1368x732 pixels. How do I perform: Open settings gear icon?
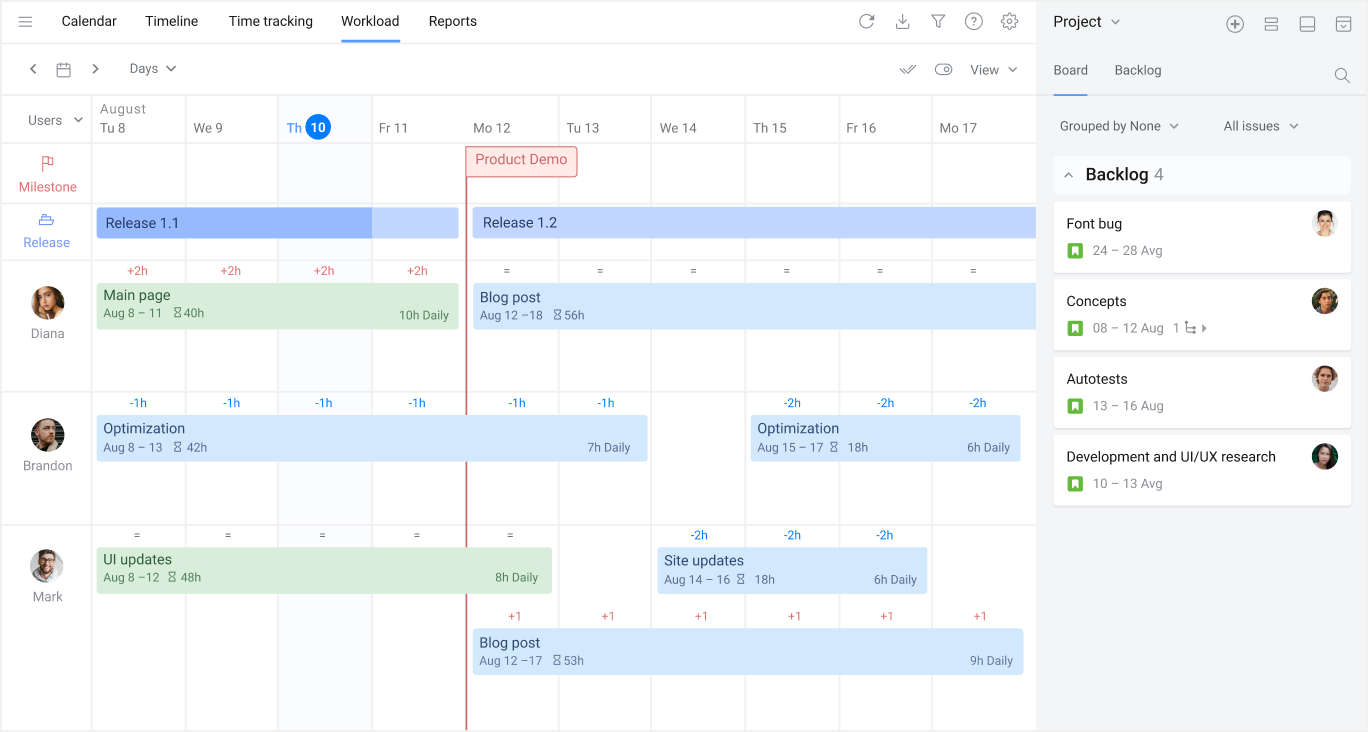(x=1009, y=21)
